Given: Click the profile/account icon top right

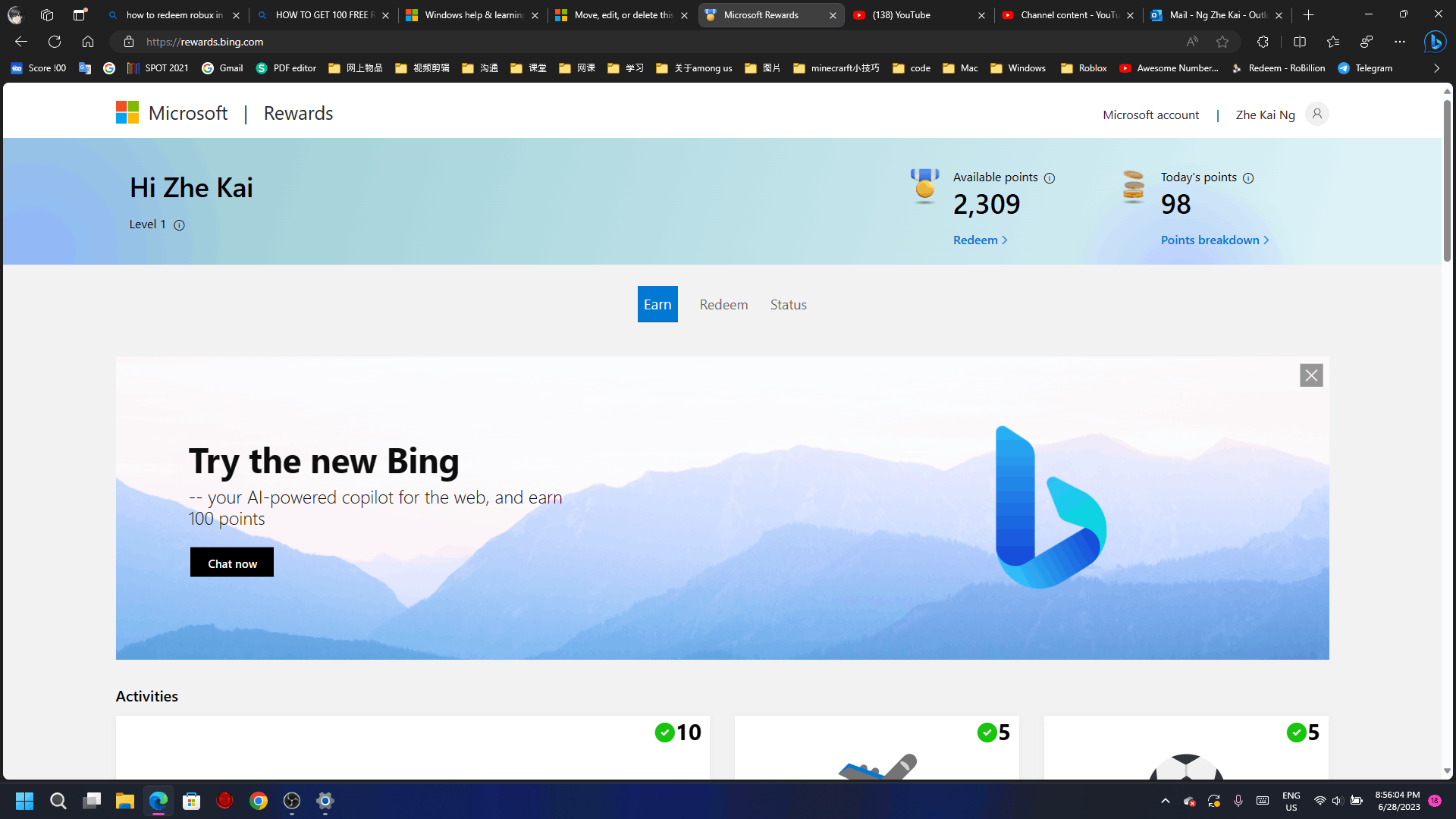Looking at the screenshot, I should 1318,113.
